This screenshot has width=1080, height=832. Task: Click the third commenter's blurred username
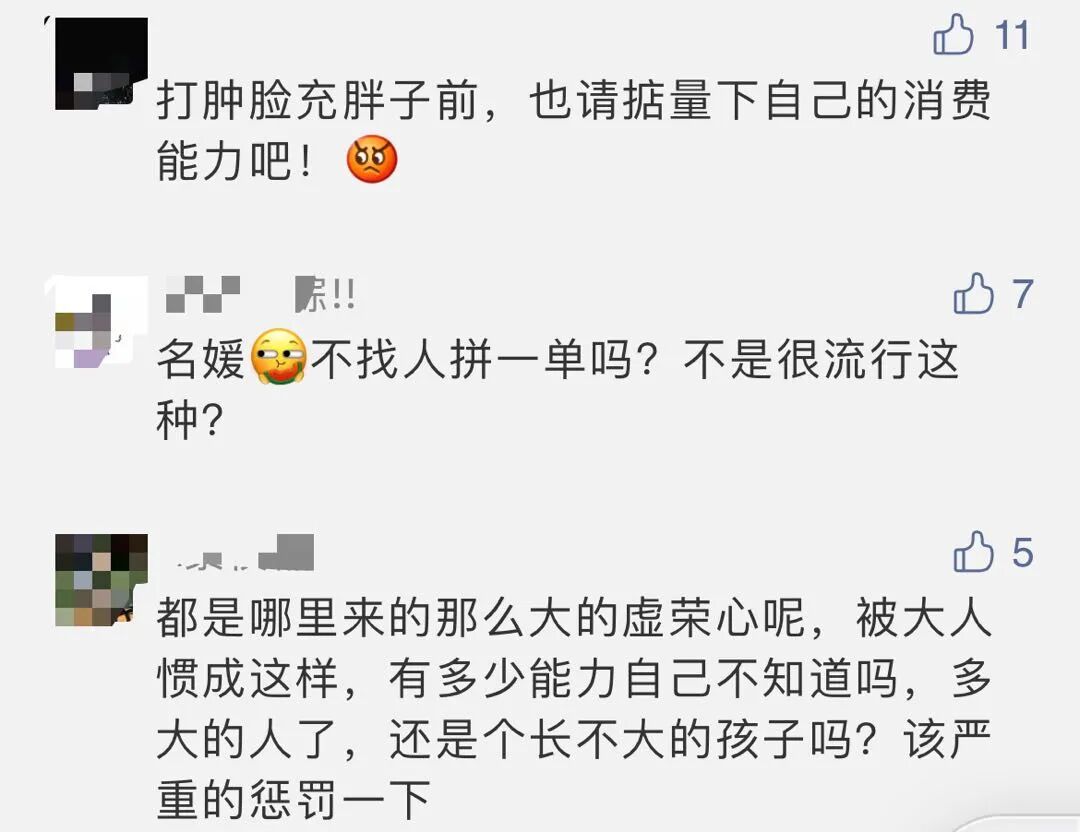click(240, 552)
